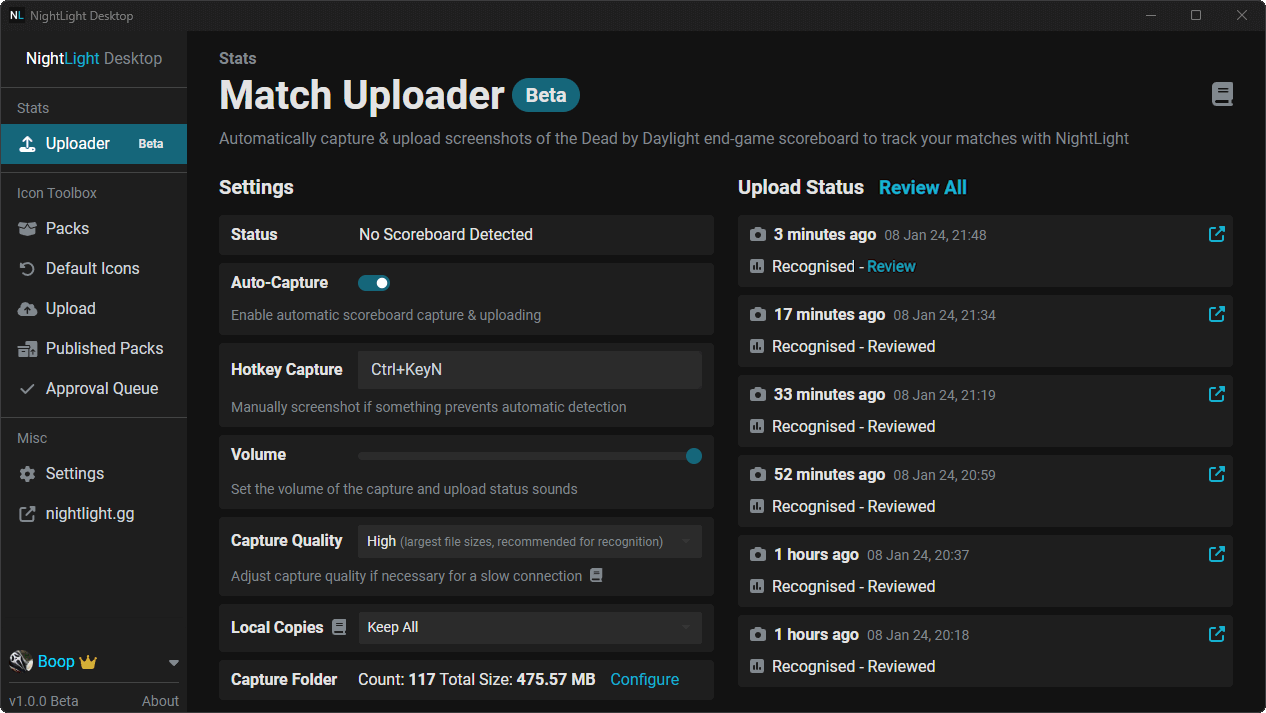Disable the Auto-Capture toggle

[373, 283]
